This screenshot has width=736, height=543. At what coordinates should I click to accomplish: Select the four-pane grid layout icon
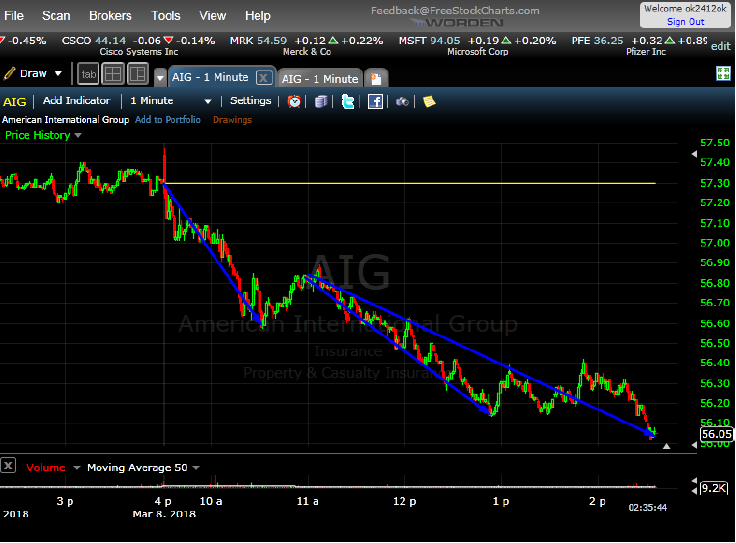pos(113,74)
